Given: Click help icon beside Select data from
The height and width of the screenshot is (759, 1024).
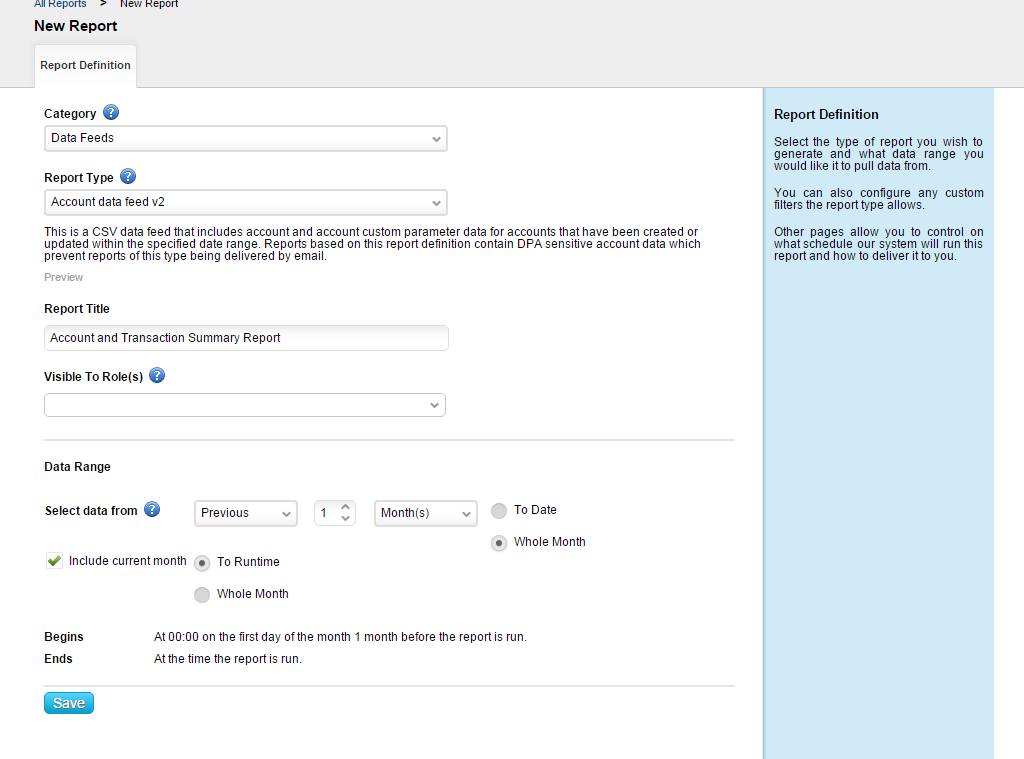Looking at the screenshot, I should (152, 510).
